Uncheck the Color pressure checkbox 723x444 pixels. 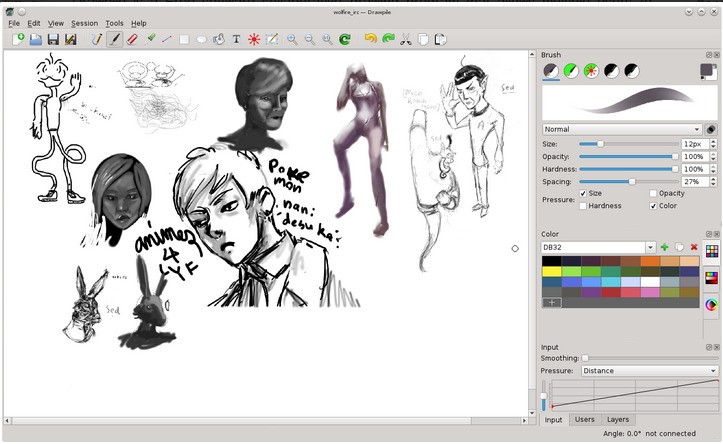(653, 206)
